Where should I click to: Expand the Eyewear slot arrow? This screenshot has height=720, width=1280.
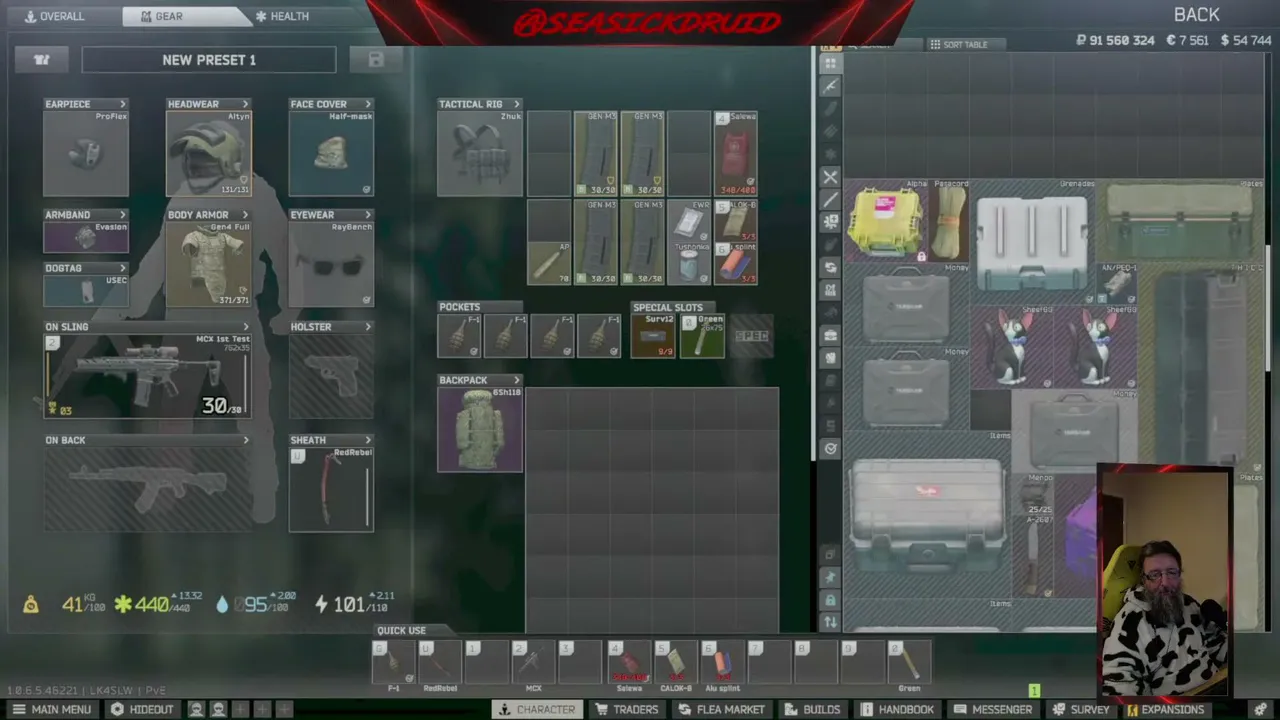tap(368, 215)
